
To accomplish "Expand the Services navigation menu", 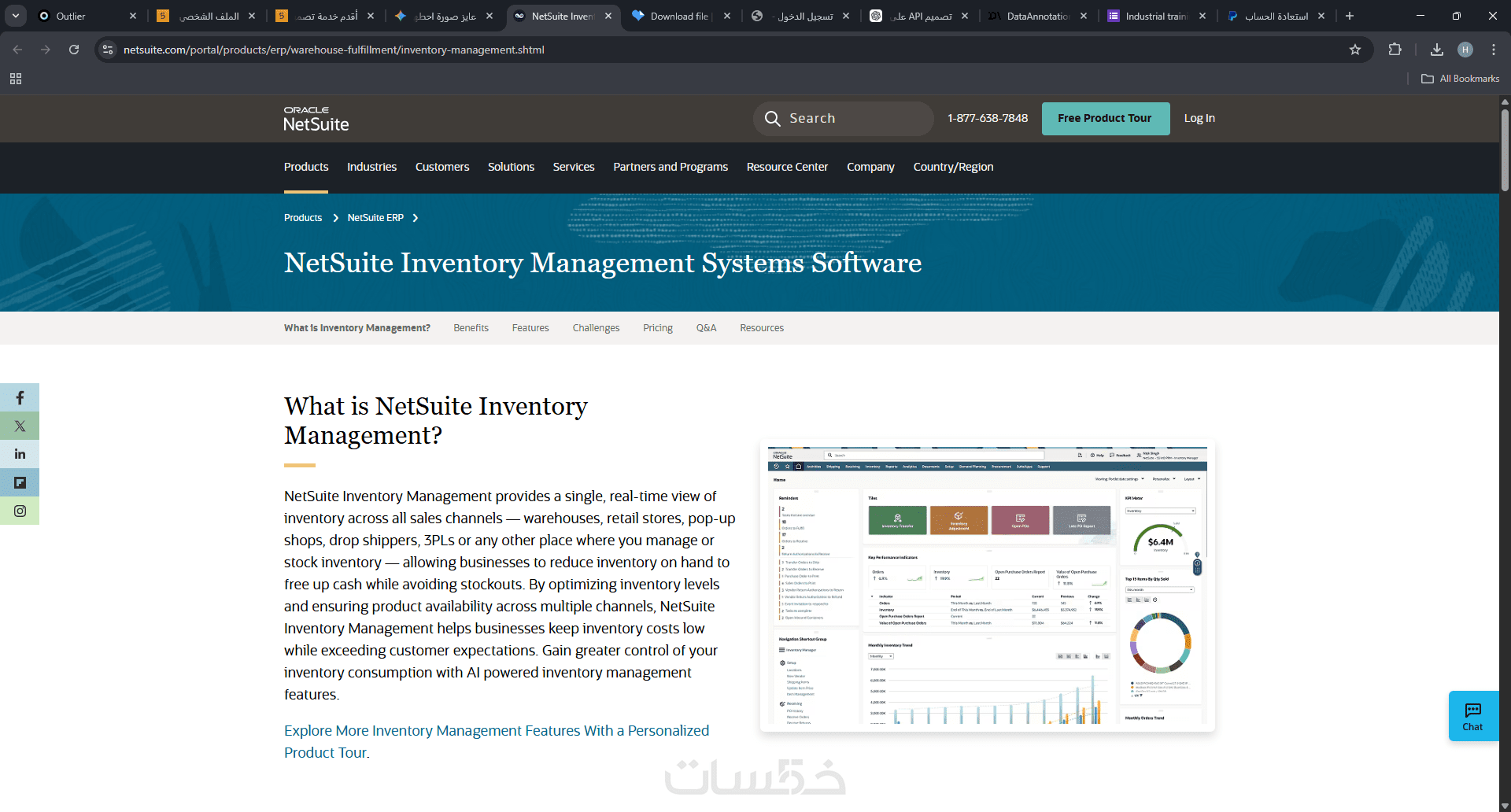I will (x=574, y=167).
